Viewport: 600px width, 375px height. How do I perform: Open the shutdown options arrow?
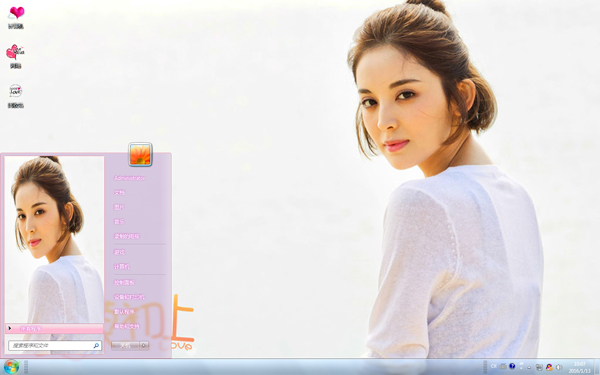click(144, 346)
